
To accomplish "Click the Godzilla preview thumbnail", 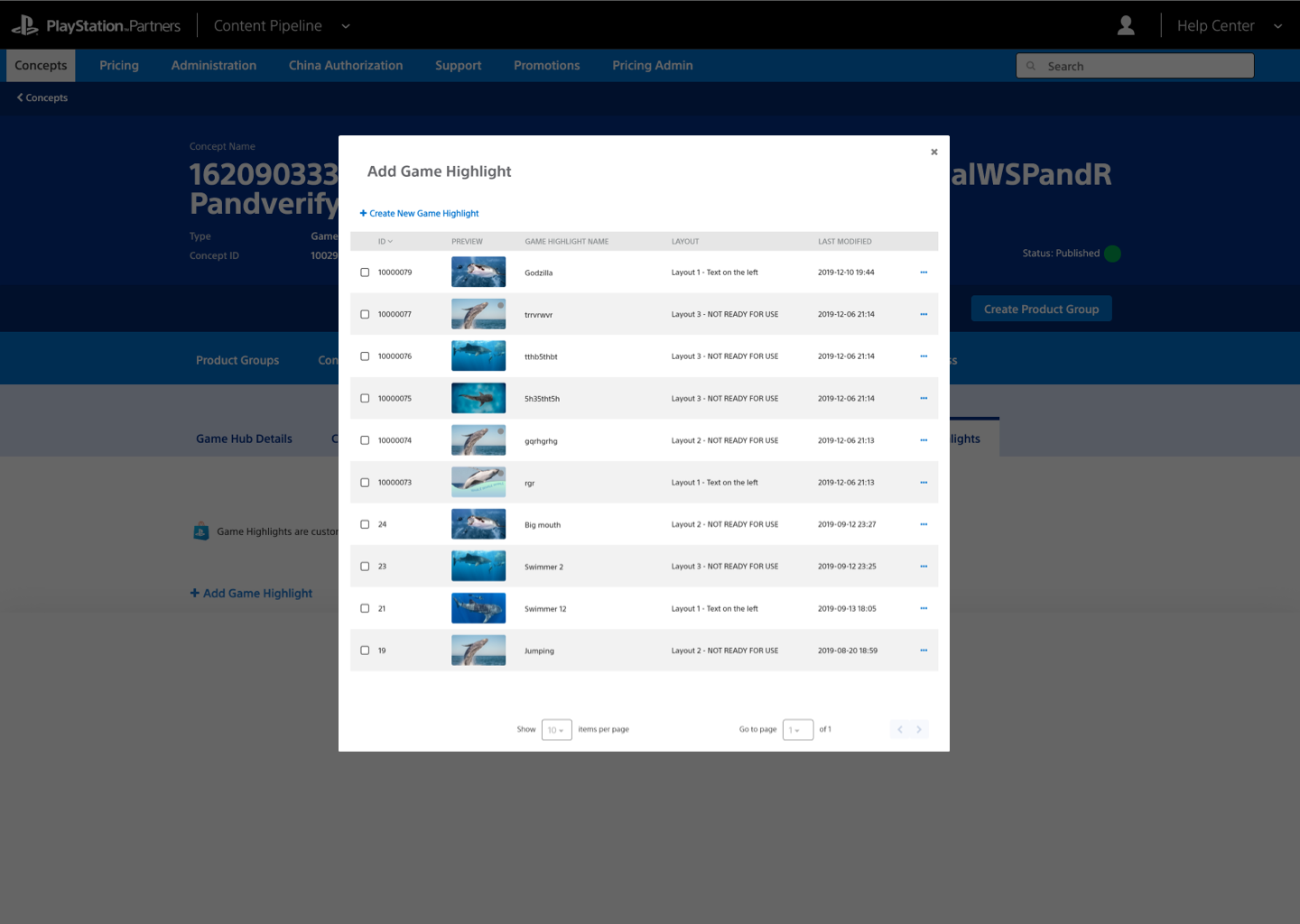I will [x=478, y=272].
